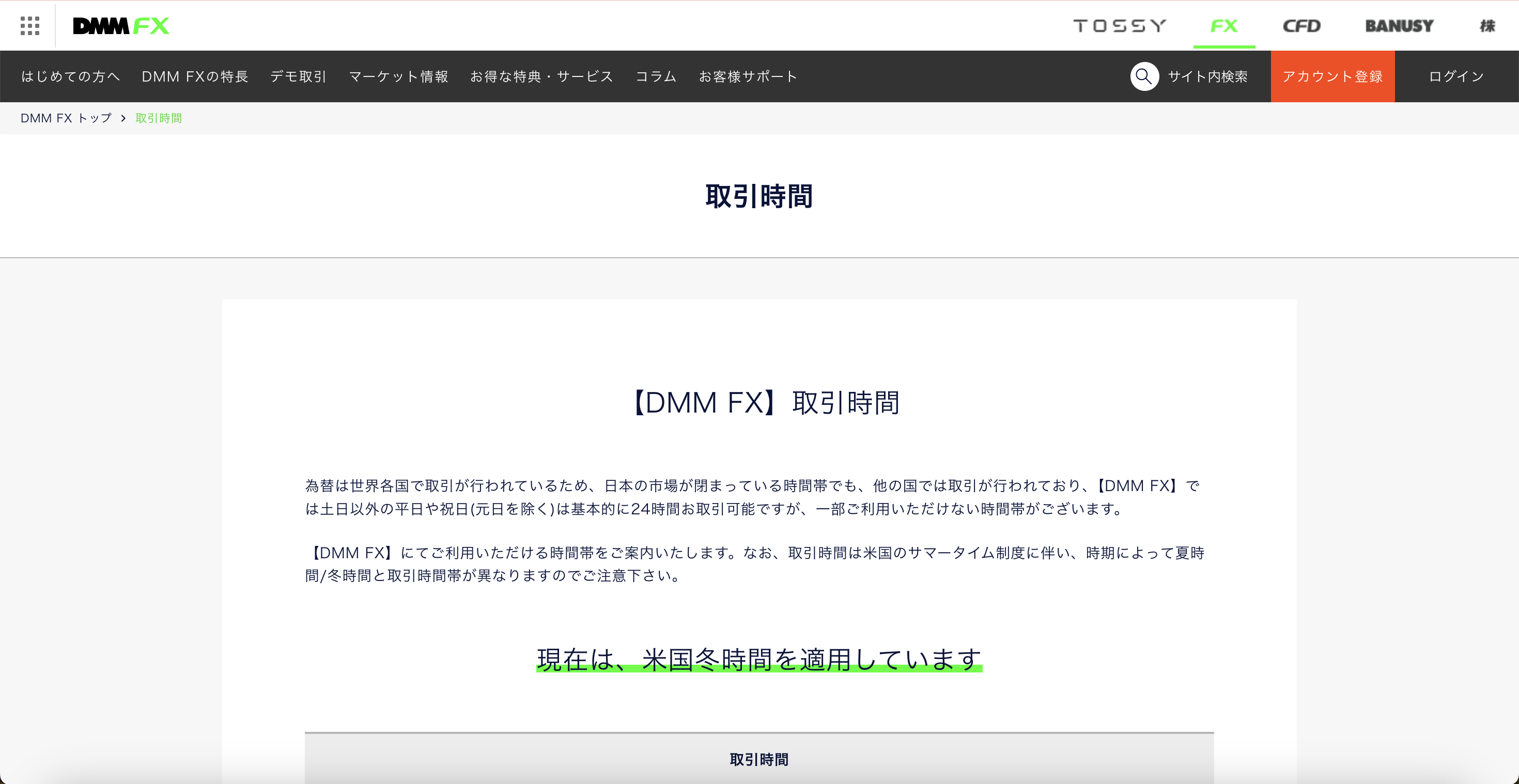This screenshot has width=1519, height=784.
Task: Open the TOSSY brand logo tab
Action: [1119, 26]
